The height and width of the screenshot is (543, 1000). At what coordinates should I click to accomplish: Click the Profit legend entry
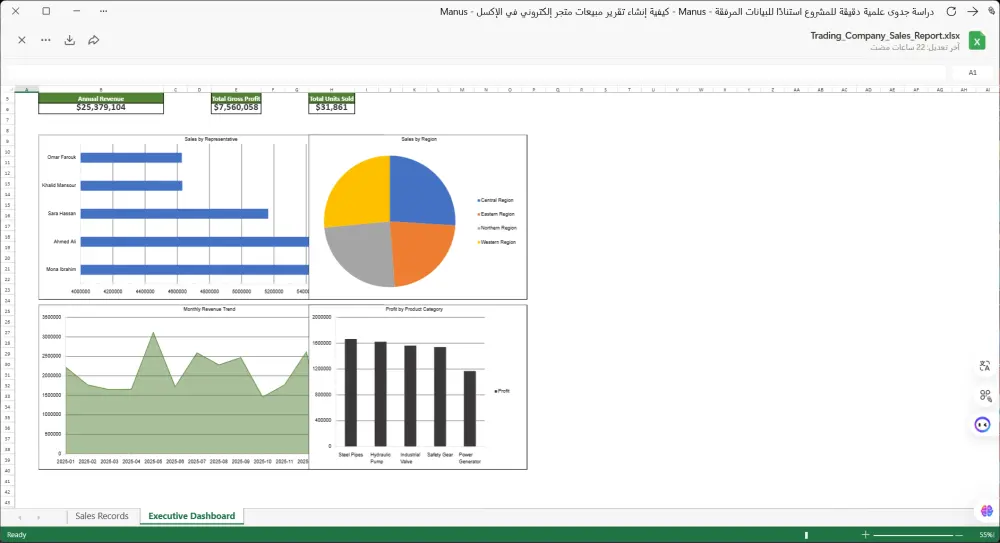coord(502,391)
